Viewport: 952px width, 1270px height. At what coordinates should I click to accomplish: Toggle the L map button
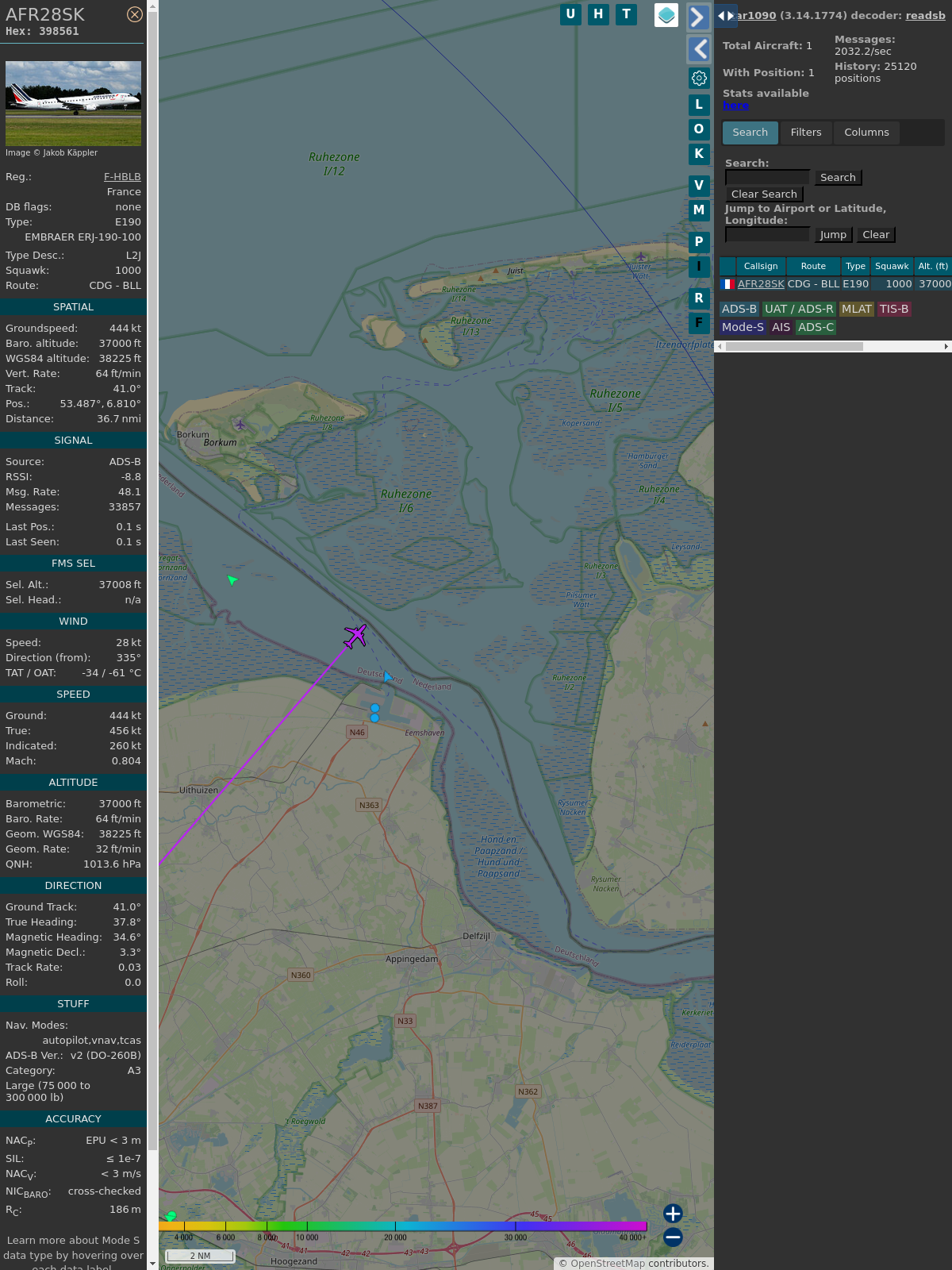click(699, 105)
